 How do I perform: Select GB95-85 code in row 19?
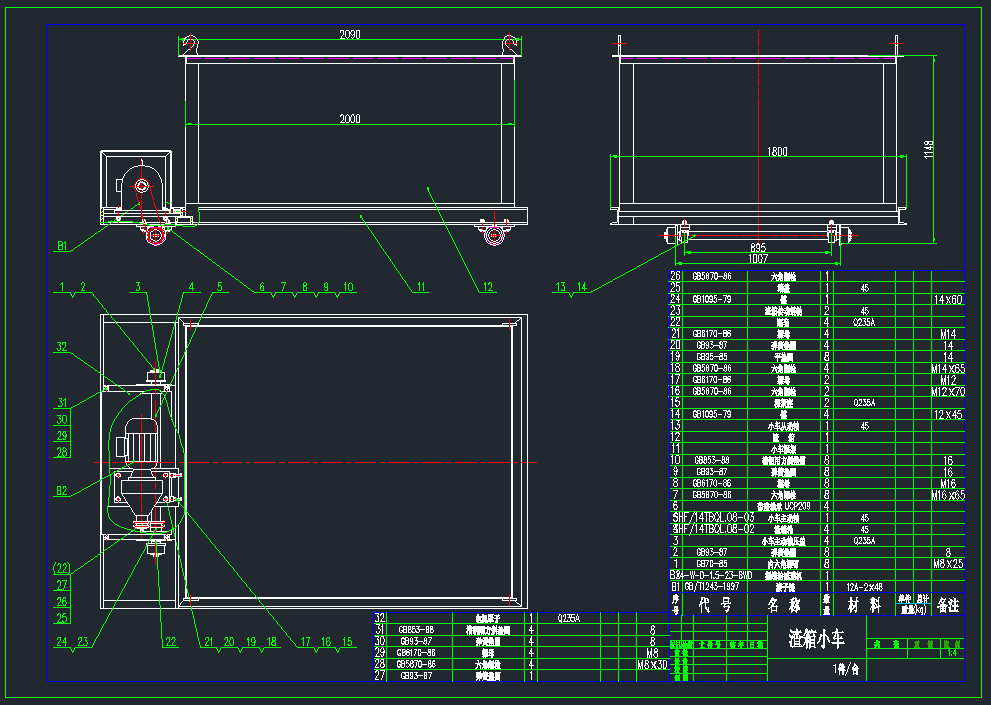[711, 357]
